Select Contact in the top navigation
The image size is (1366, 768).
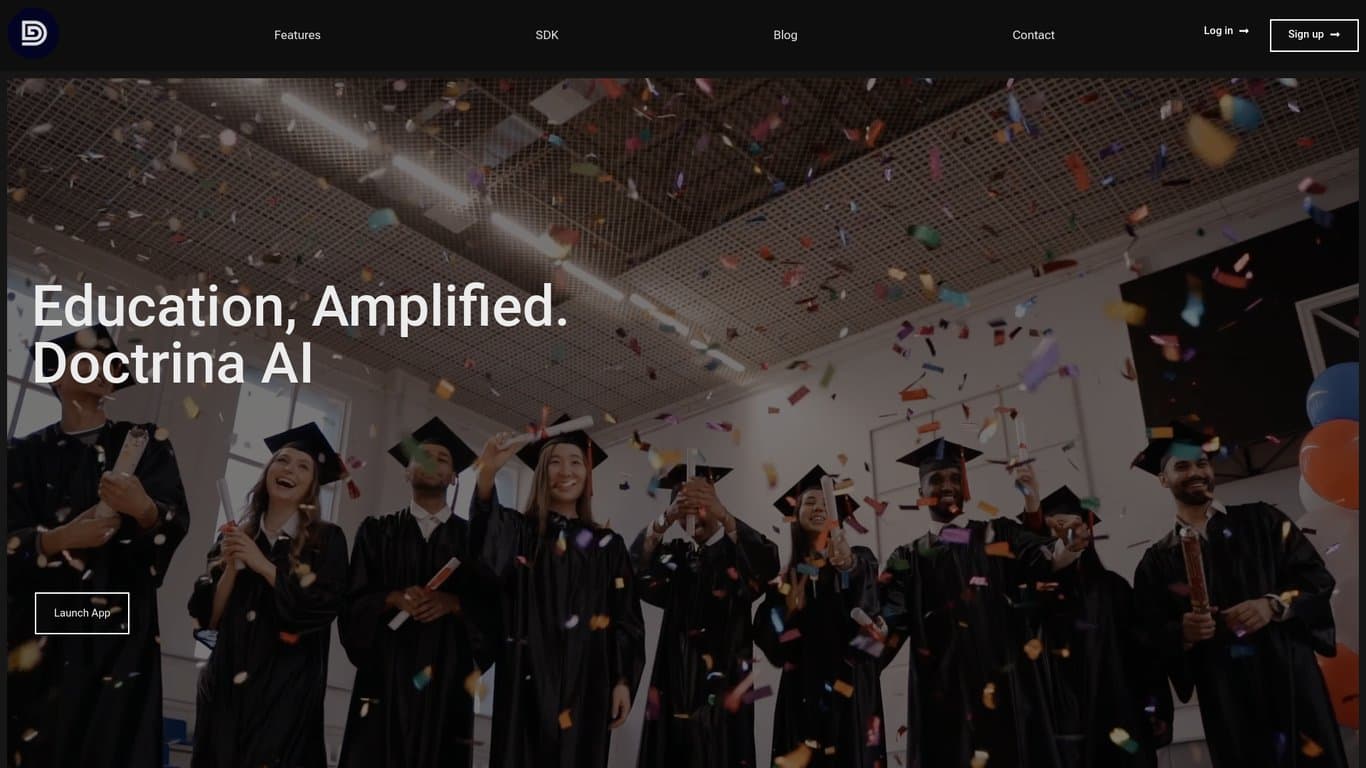click(x=1033, y=35)
